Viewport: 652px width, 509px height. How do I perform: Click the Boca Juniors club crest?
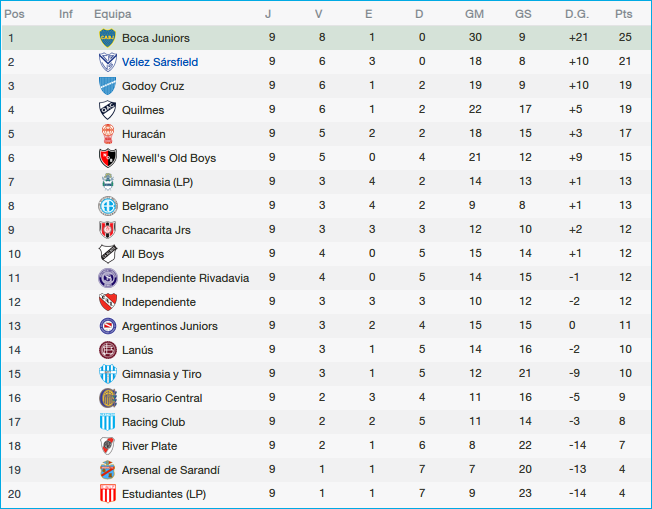[x=107, y=38]
